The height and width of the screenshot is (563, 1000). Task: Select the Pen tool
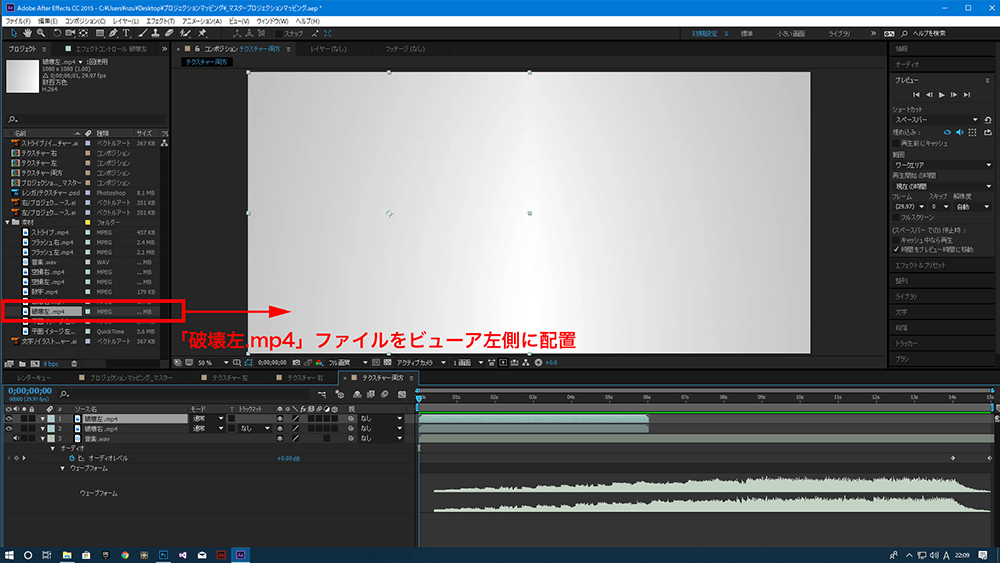[x=112, y=33]
